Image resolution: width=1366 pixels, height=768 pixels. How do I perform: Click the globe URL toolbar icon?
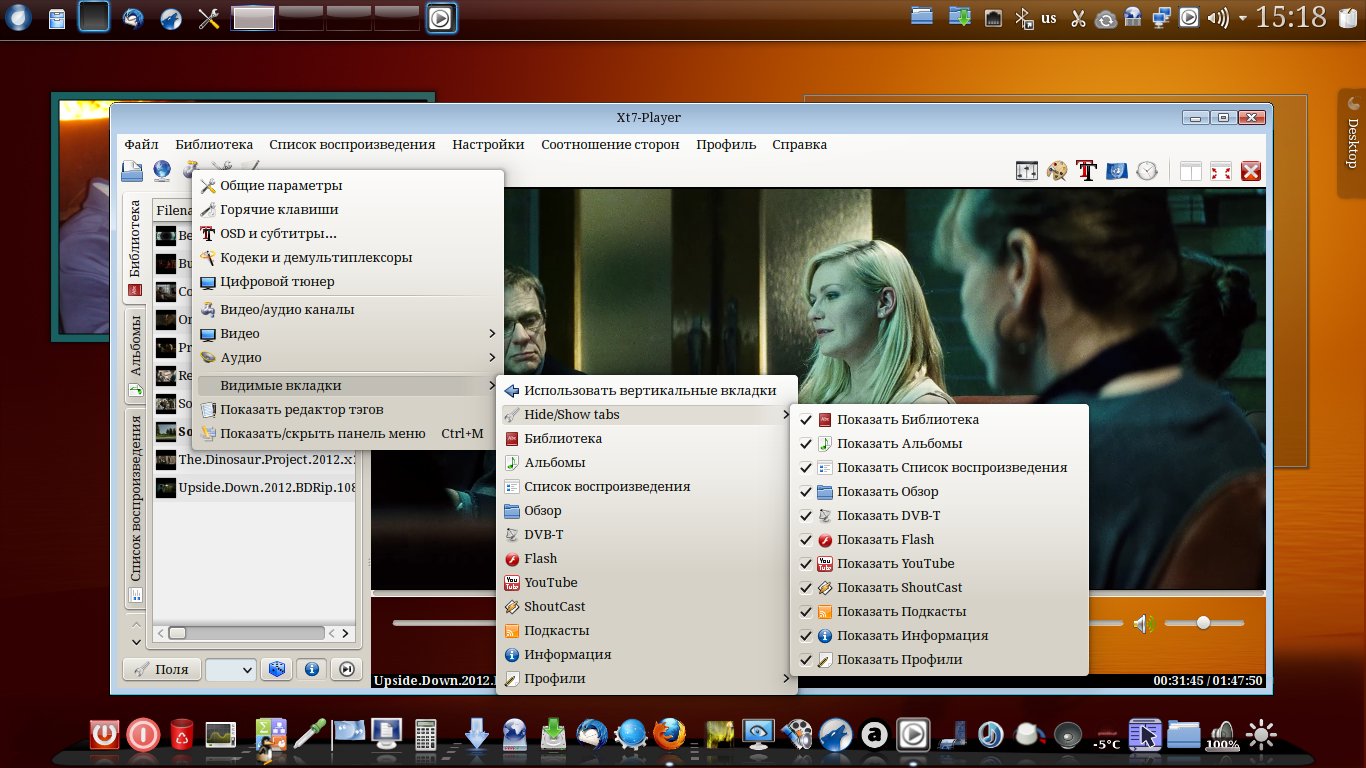point(162,171)
